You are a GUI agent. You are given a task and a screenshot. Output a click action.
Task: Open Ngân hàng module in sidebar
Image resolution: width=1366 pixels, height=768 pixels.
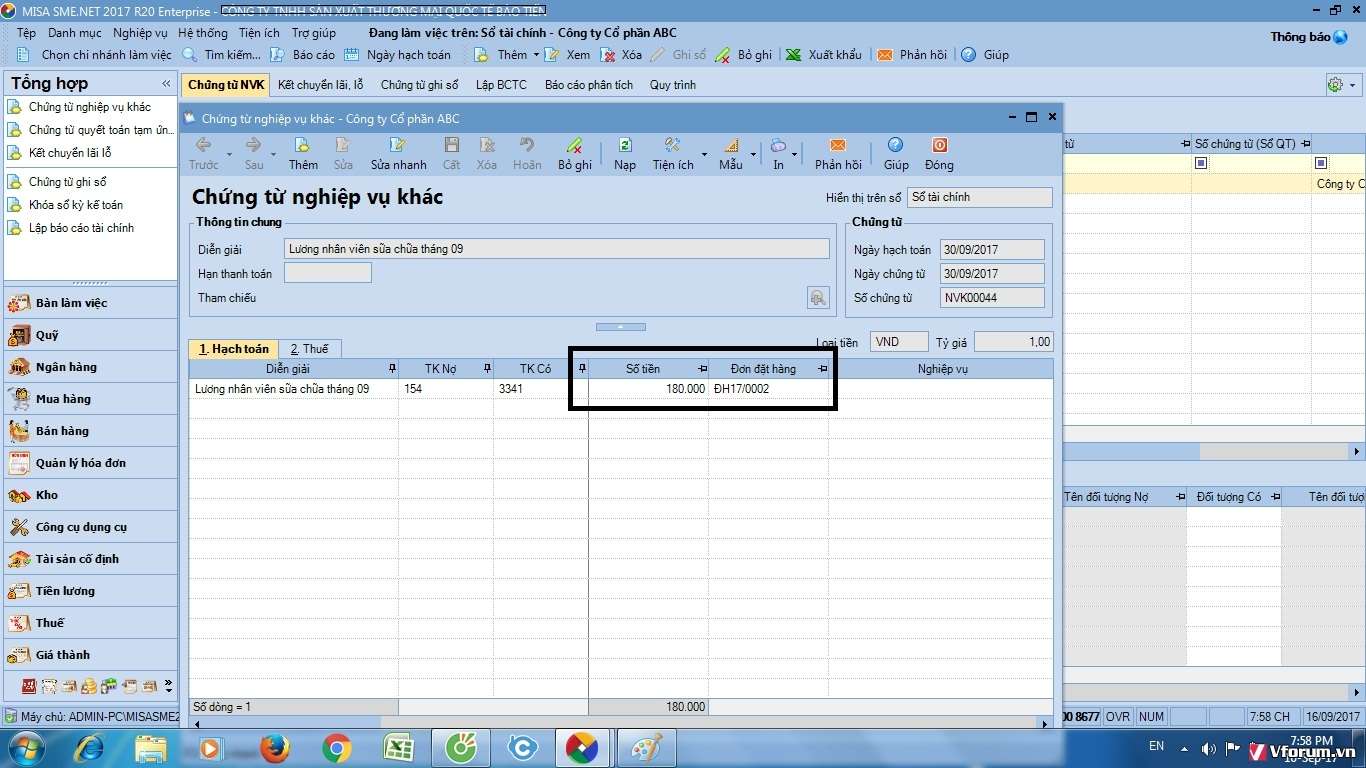click(66, 367)
